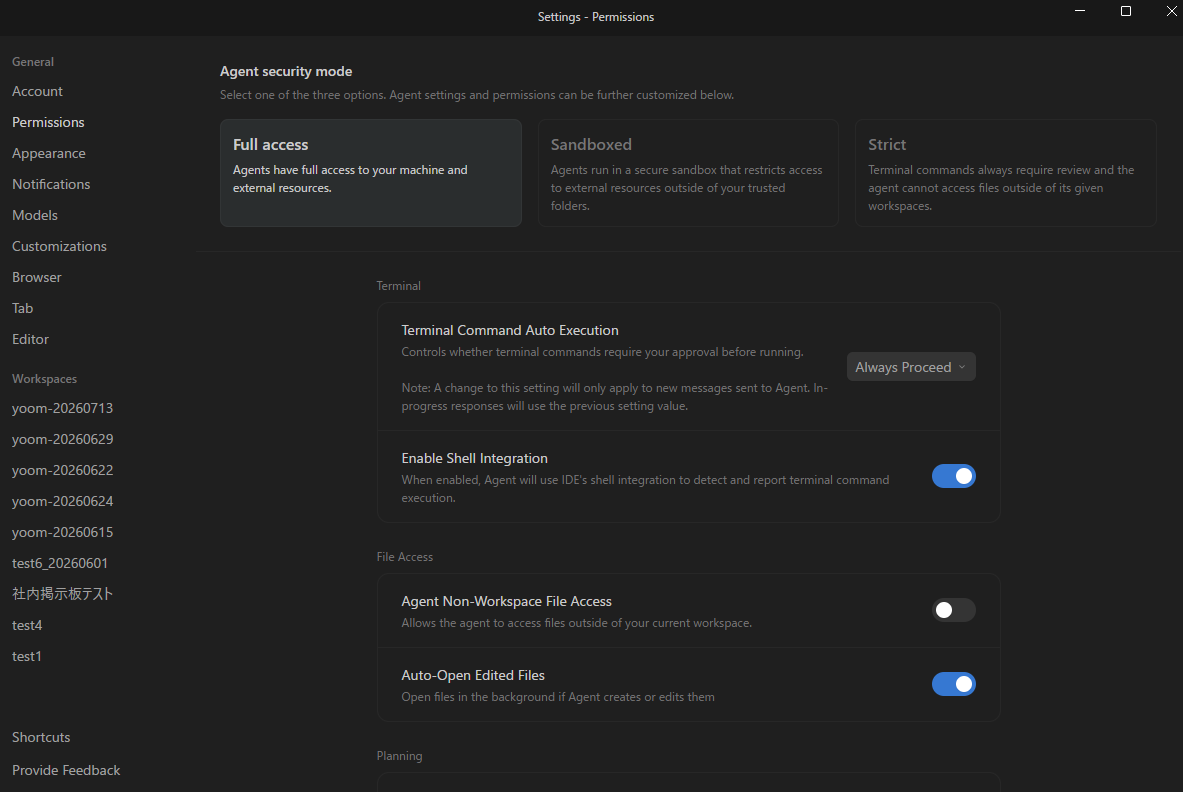Click the Agent security mode heading
The height and width of the screenshot is (792, 1183).
point(286,71)
